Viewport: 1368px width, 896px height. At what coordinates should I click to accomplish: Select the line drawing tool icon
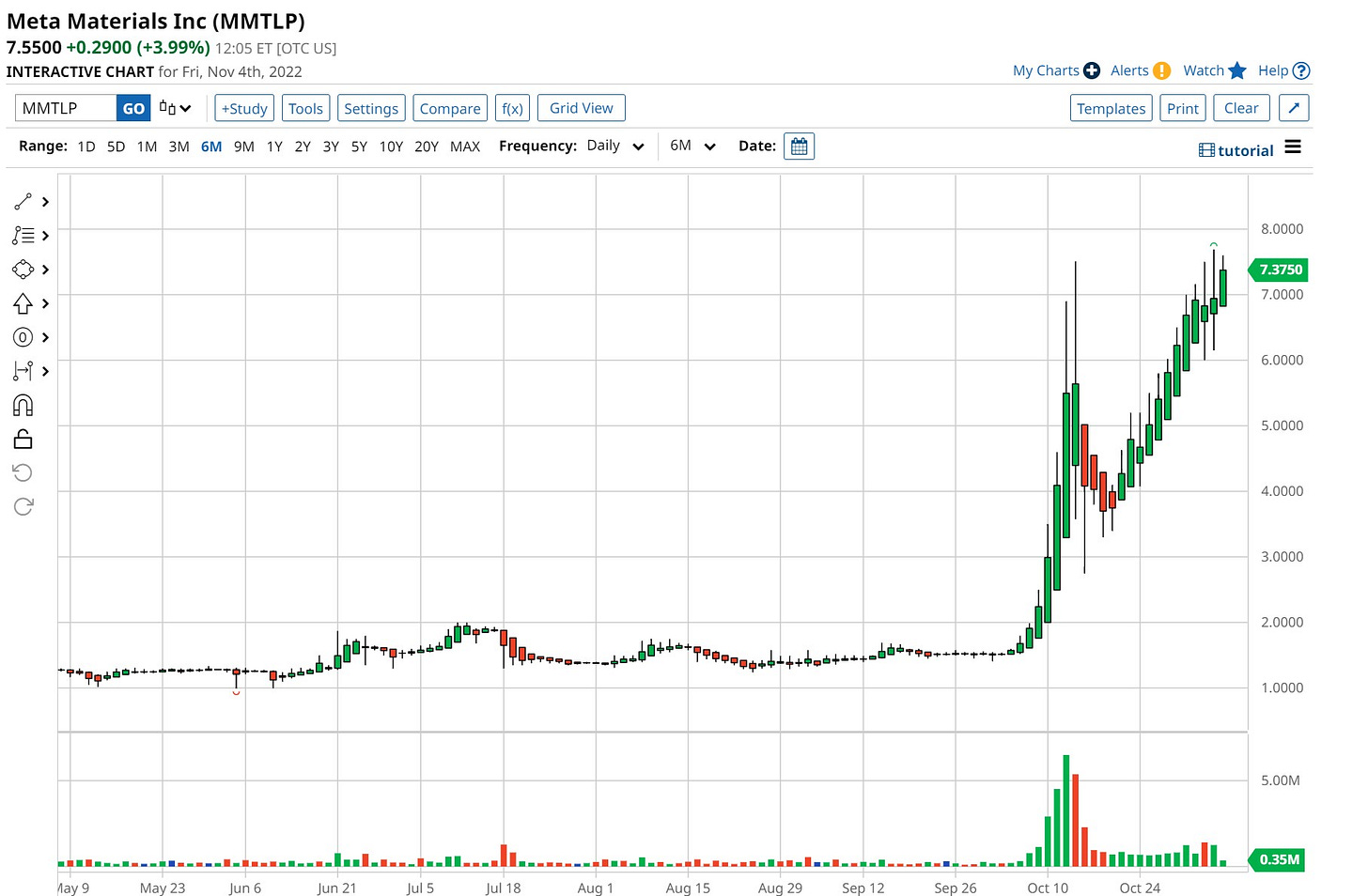click(x=23, y=202)
